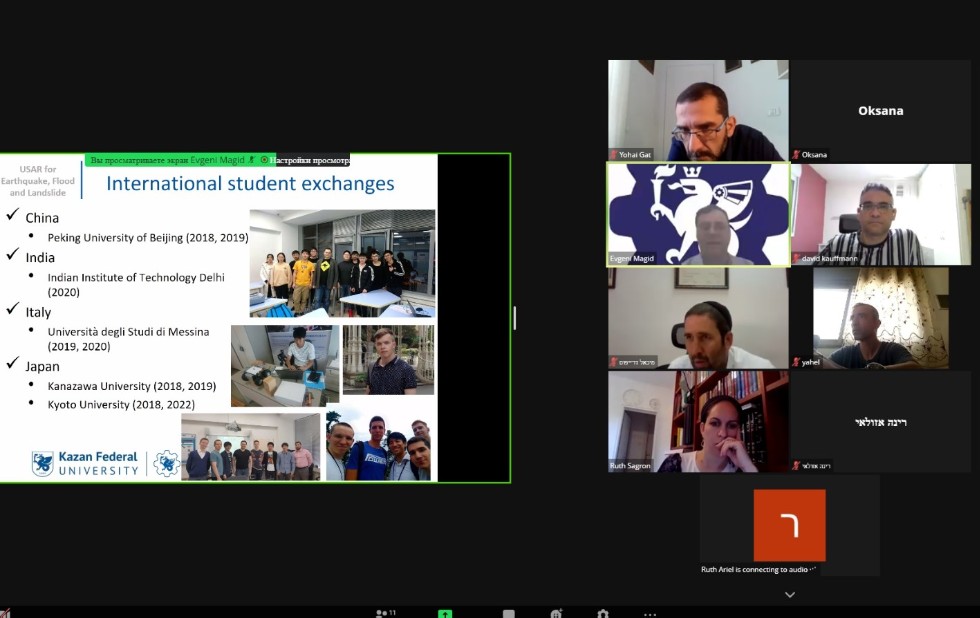This screenshot has width=980, height=618.
Task: Select Evgeni Magid's highlighted video tile
Action: click(698, 214)
